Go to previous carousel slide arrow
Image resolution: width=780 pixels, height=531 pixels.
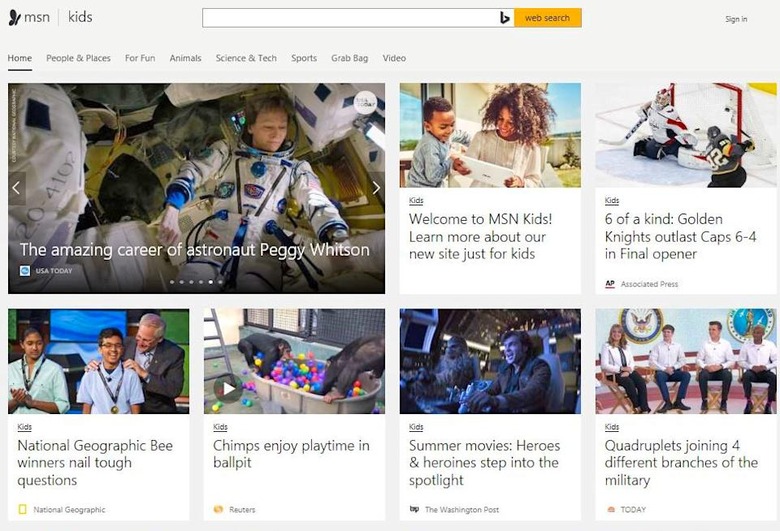pyautogui.click(x=16, y=188)
